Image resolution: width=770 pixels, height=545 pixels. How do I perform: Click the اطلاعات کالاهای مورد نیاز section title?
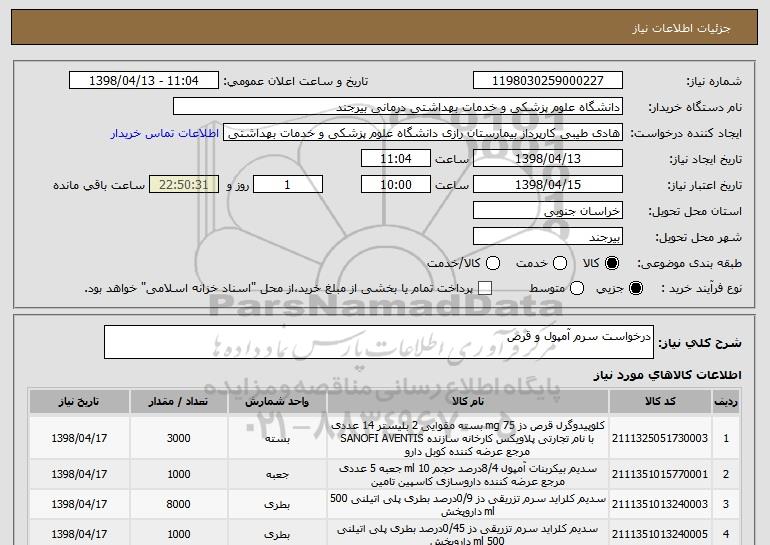coord(667,375)
